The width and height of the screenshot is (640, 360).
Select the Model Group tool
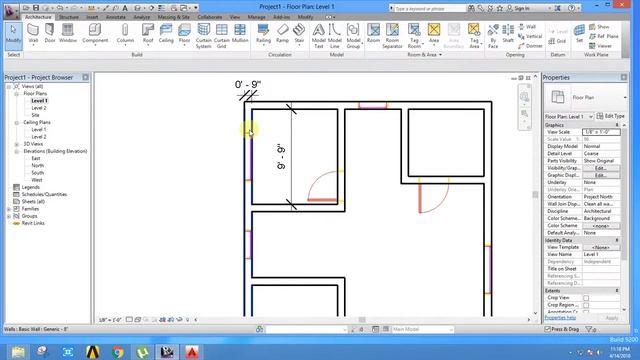point(353,36)
